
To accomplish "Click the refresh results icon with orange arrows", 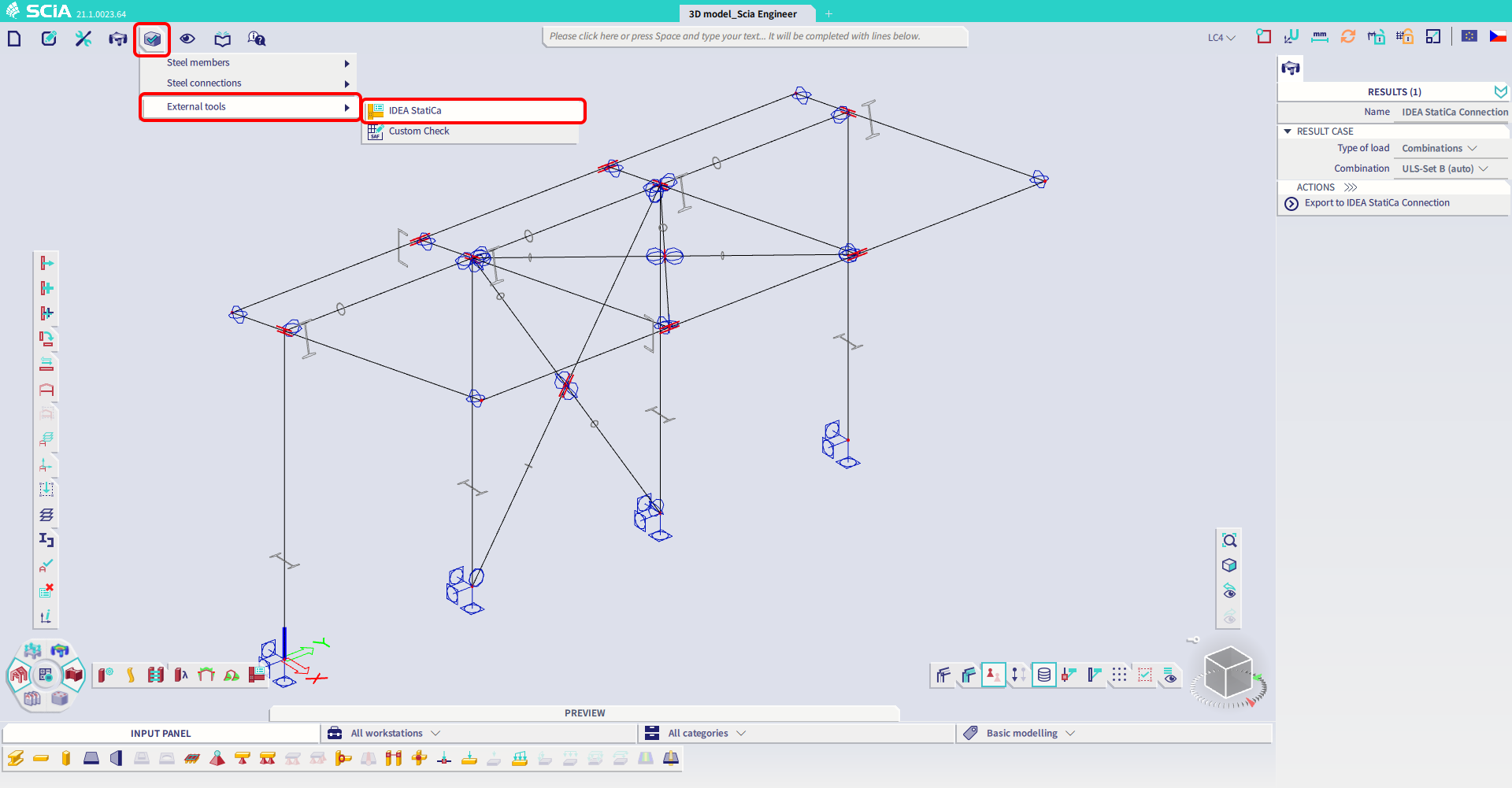I will point(1348,36).
